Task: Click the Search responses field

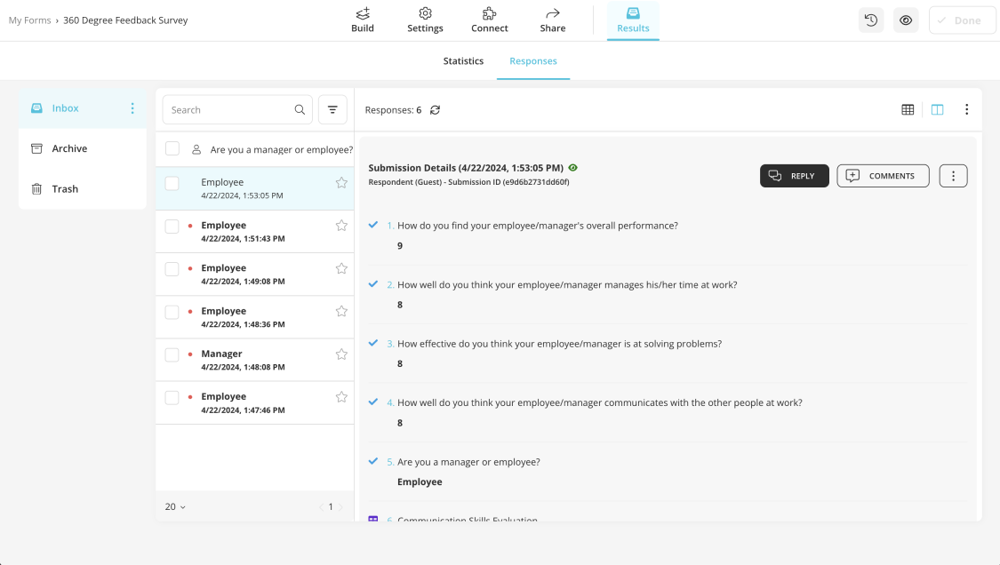Action: coord(228,110)
